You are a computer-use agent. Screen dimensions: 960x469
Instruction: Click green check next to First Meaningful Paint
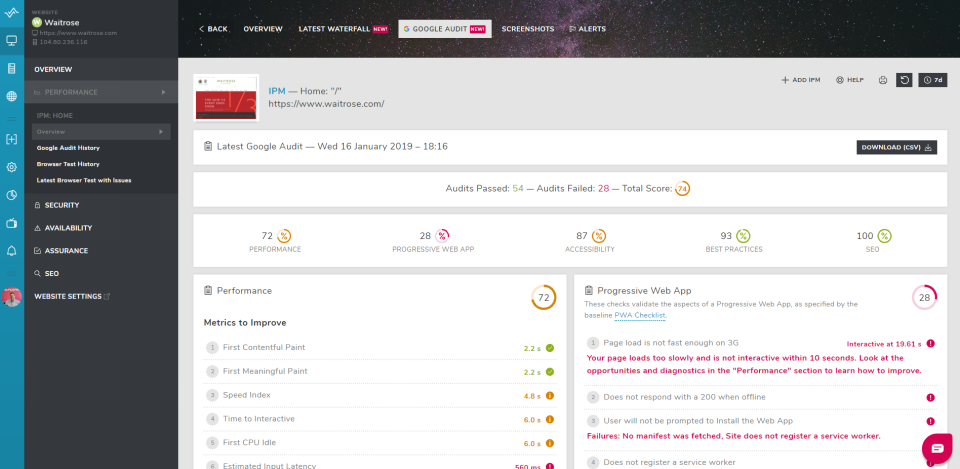550,372
